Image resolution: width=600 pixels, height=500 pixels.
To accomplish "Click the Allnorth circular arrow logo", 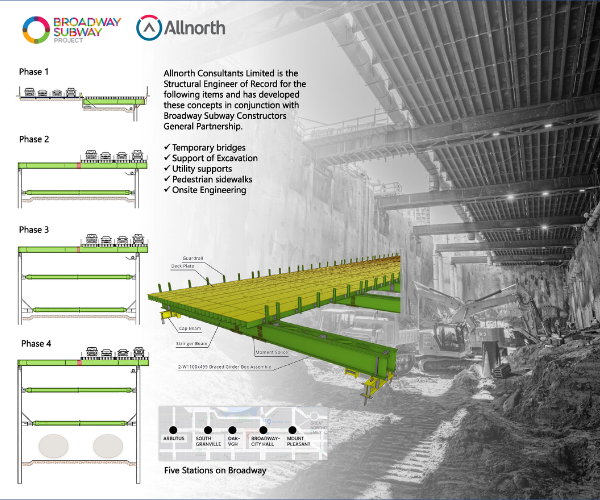I will (x=149, y=28).
